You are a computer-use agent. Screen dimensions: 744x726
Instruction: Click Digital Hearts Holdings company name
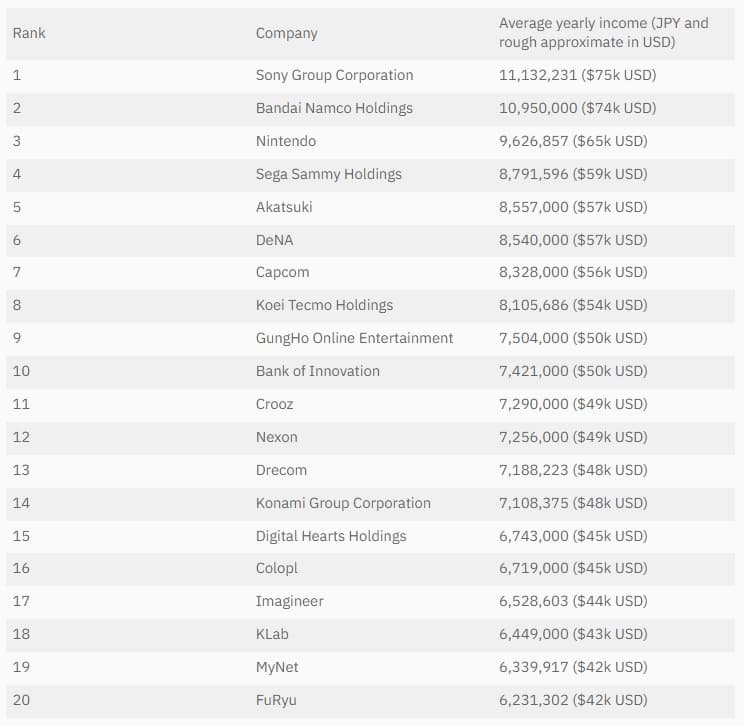click(331, 536)
